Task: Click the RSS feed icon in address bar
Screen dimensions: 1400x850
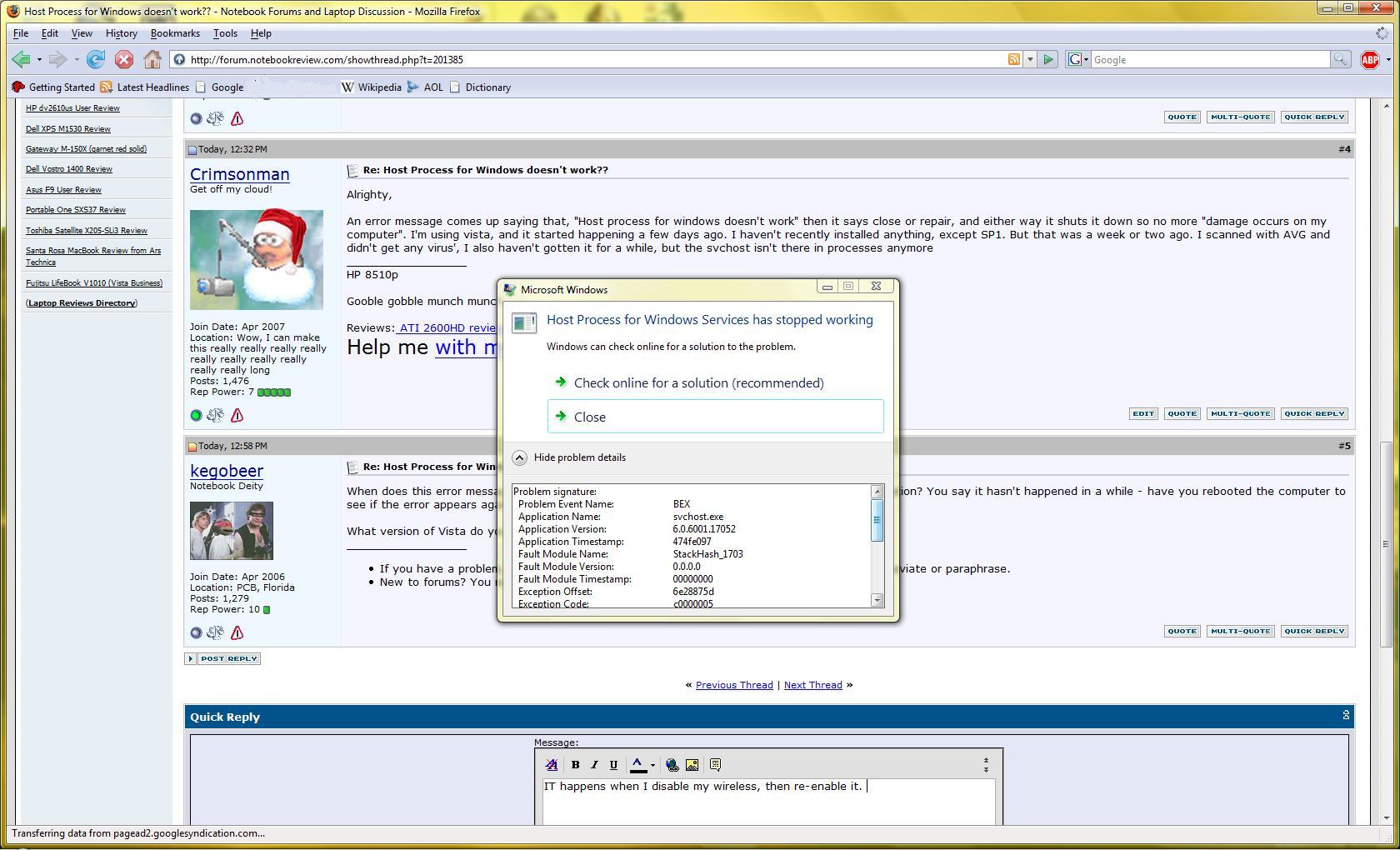Action: [1014, 59]
